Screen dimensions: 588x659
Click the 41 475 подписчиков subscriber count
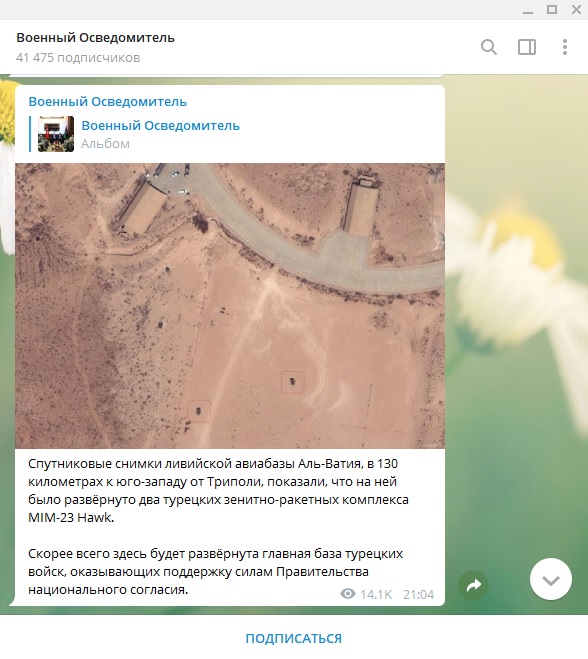(78, 58)
